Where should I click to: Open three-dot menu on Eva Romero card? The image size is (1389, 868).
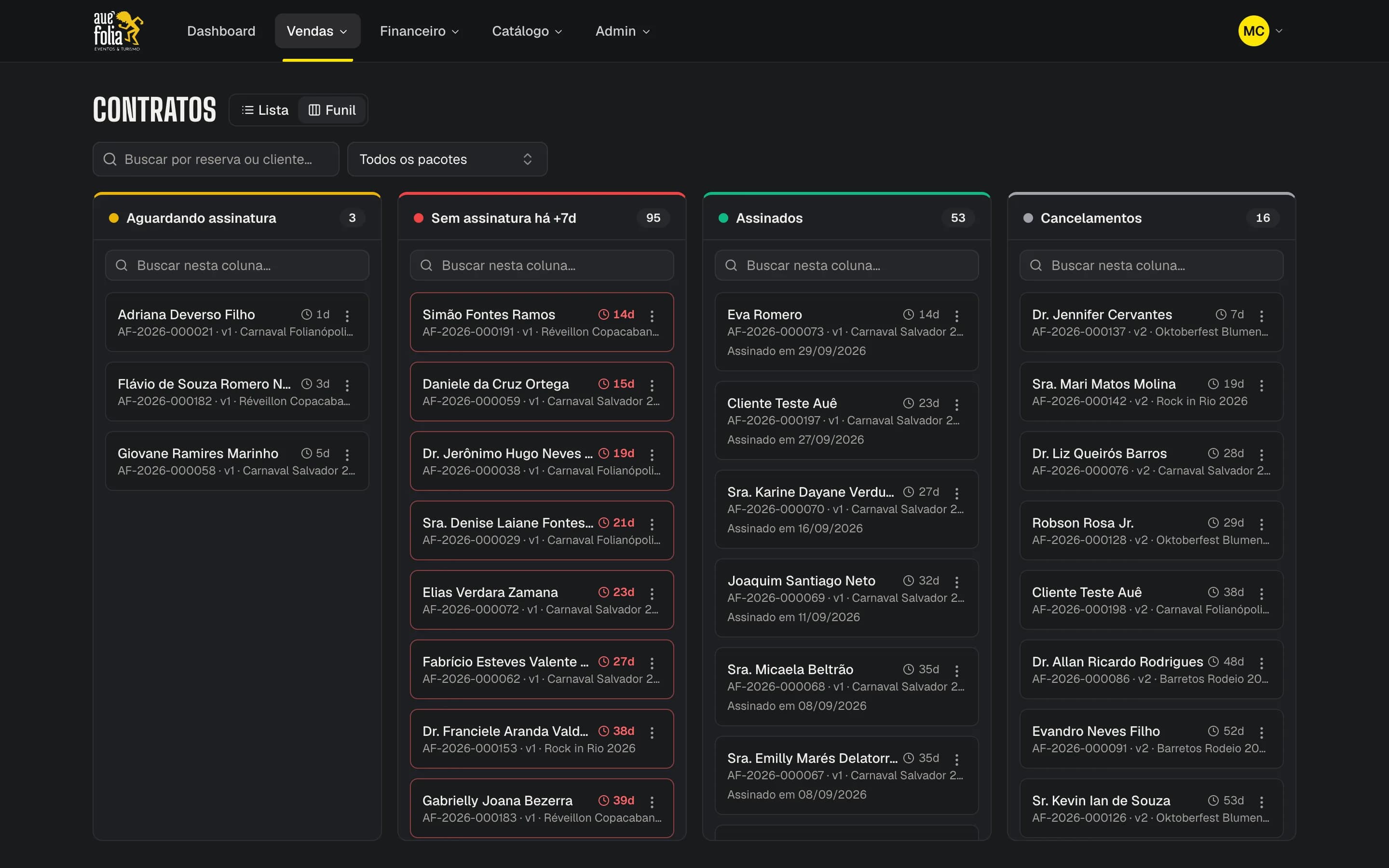coord(957,316)
